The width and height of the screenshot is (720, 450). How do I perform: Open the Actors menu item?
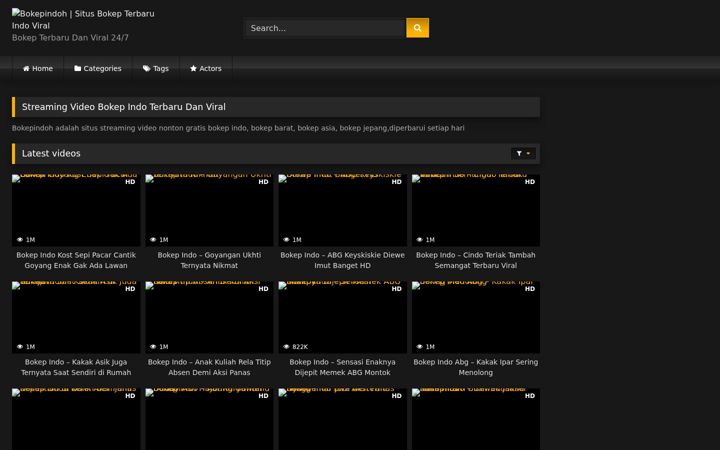(206, 68)
